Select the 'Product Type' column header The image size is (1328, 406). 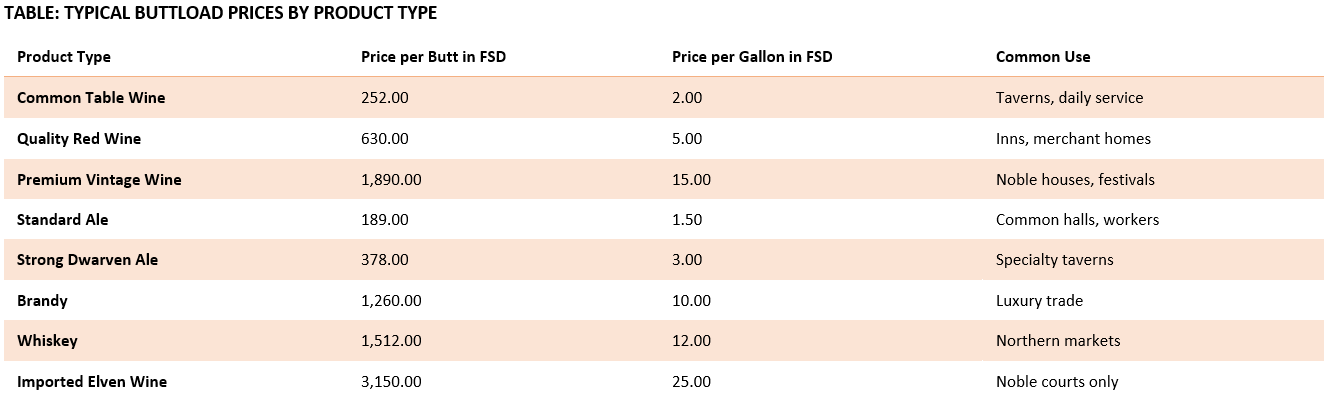coord(64,57)
